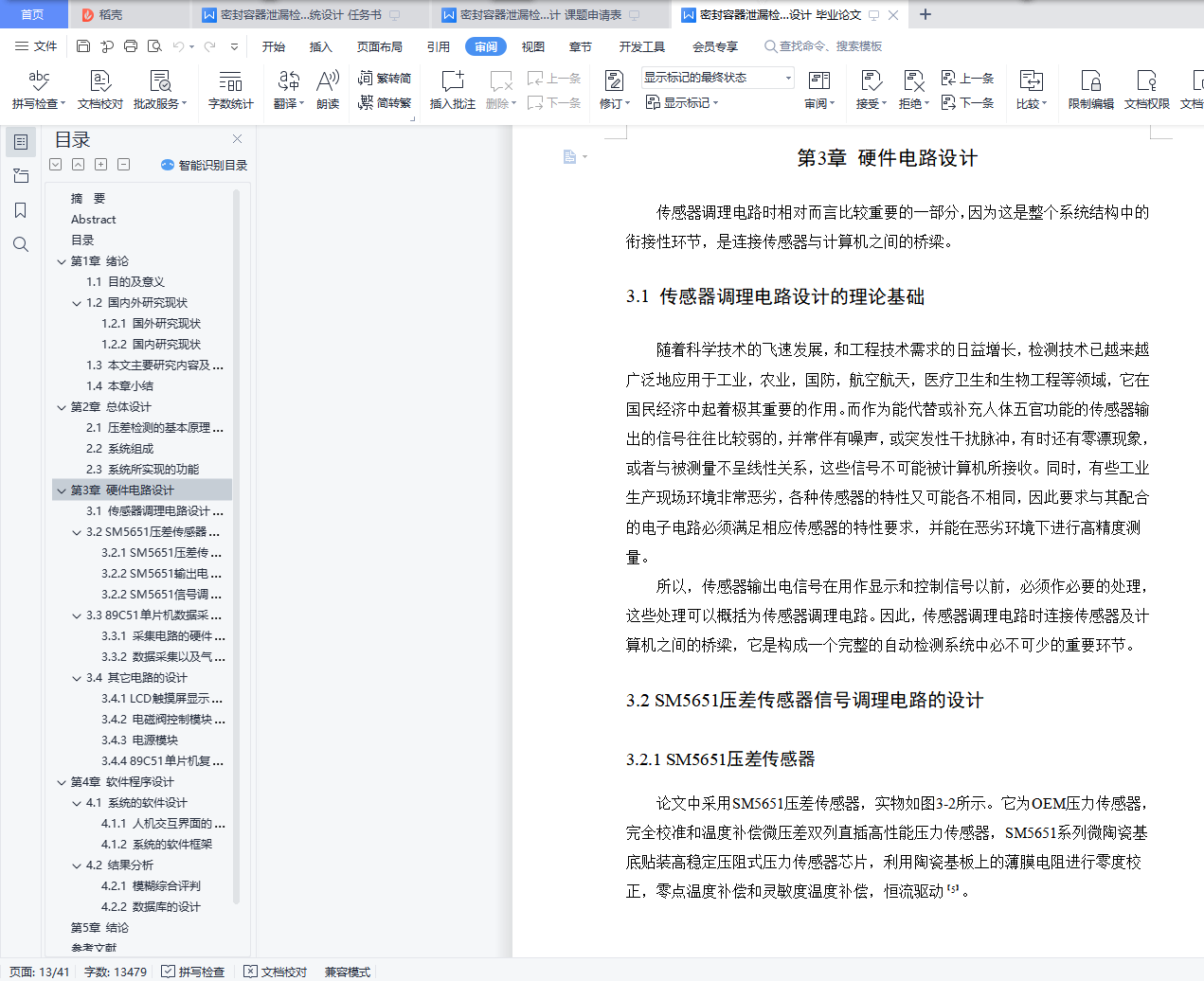Collapse 3.2 SM5651压差传感器 node

pyautogui.click(x=78, y=532)
